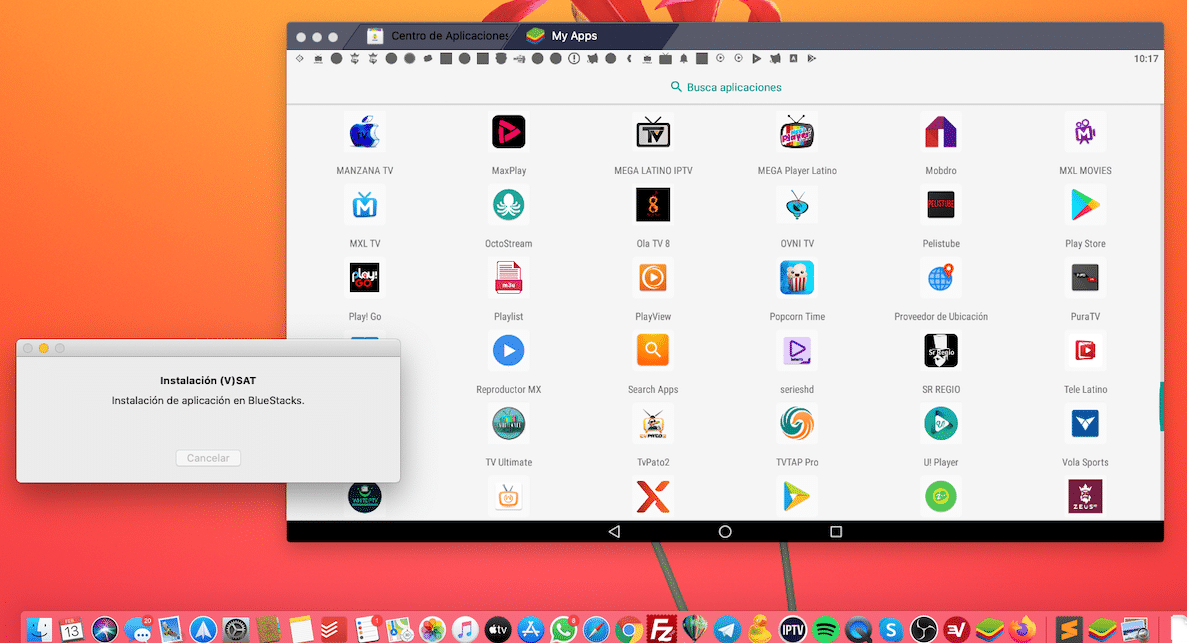This screenshot has height=643, width=1187.
Task: Open the Play Store
Action: pos(1084,204)
